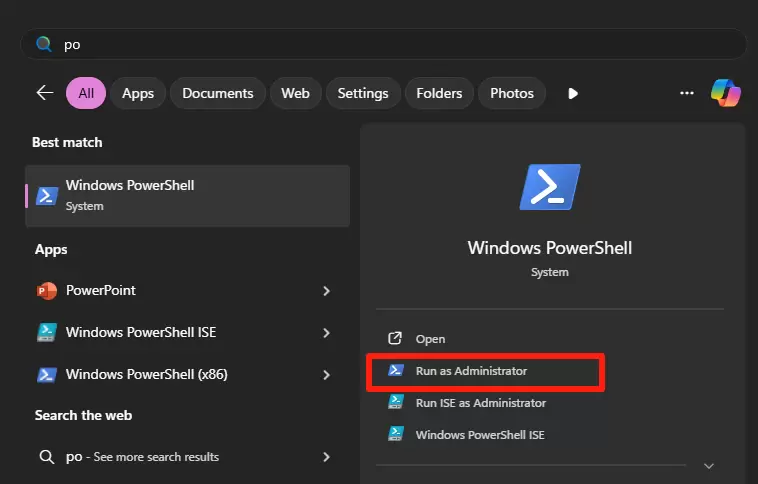Choose the Settings filter tab
This screenshot has width=758, height=484.
click(362, 93)
